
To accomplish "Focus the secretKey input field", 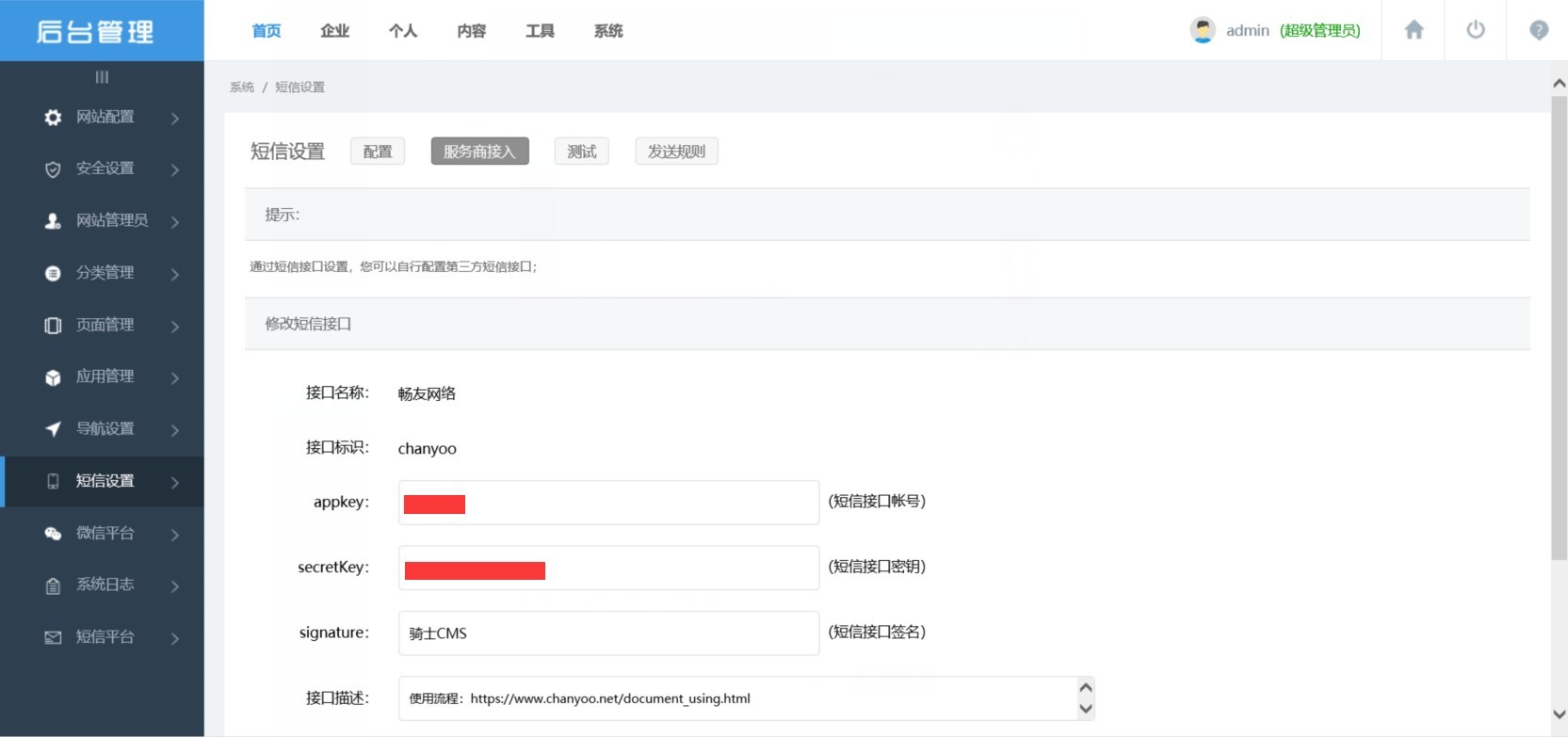I will (608, 568).
